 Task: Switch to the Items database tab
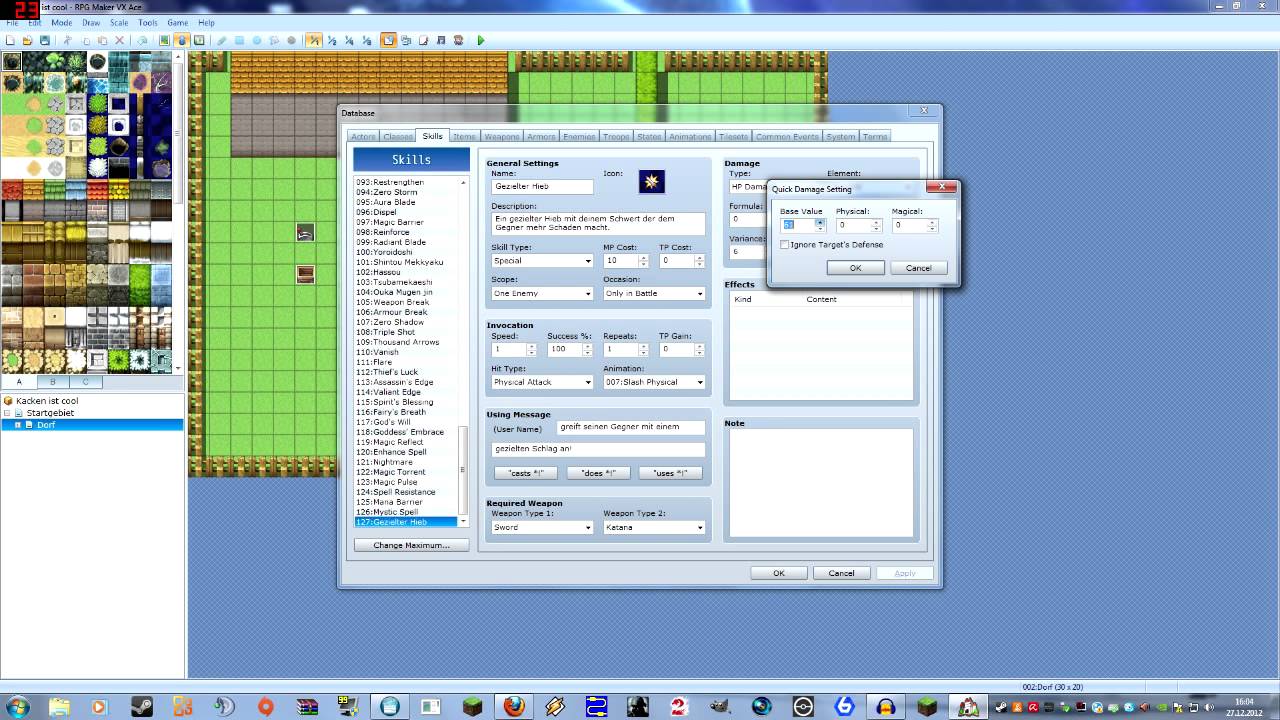click(x=464, y=136)
